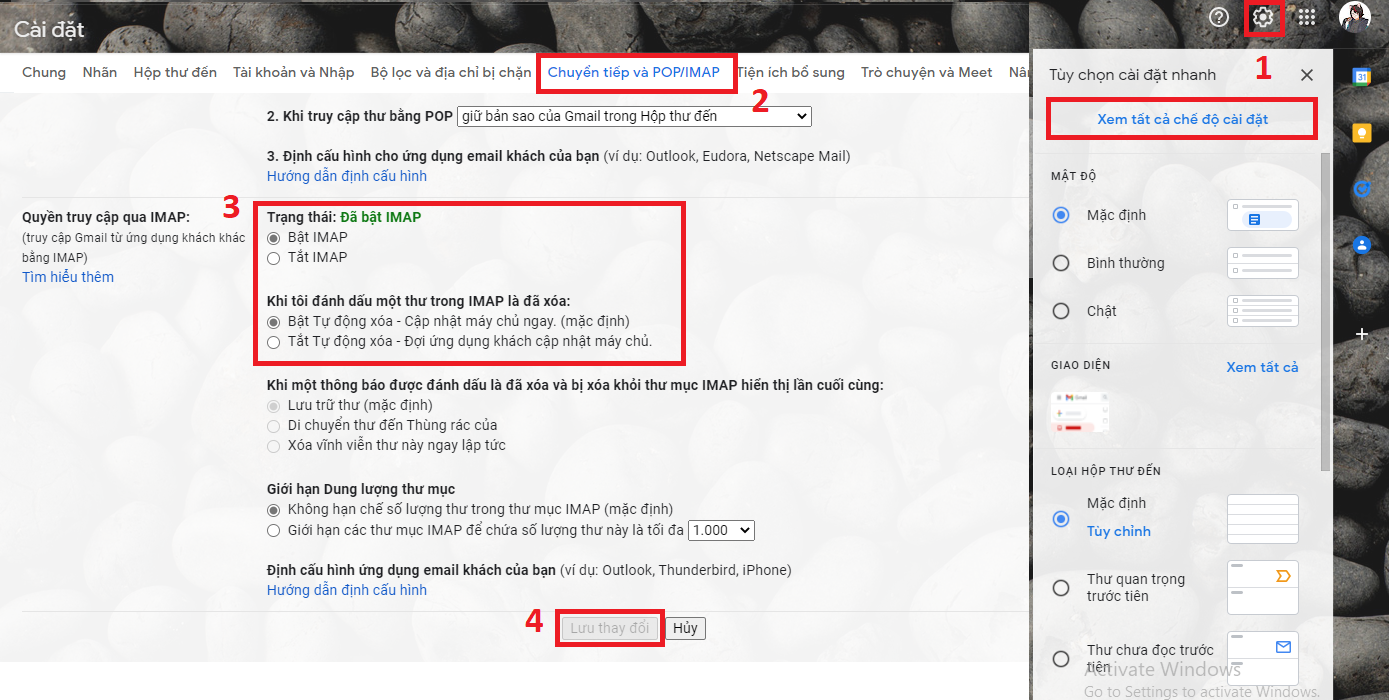This screenshot has height=700, width=1390.
Task: Open the Tài khoản và Nhập tab
Action: 294,72
